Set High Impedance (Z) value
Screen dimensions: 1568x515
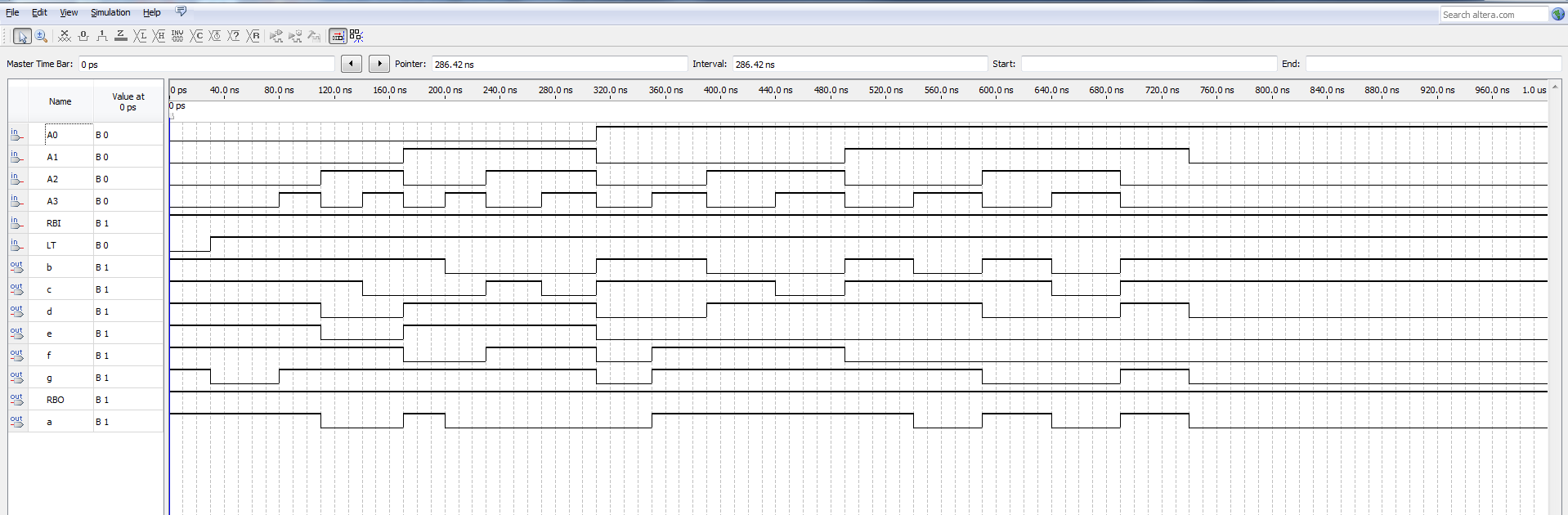coord(121,36)
